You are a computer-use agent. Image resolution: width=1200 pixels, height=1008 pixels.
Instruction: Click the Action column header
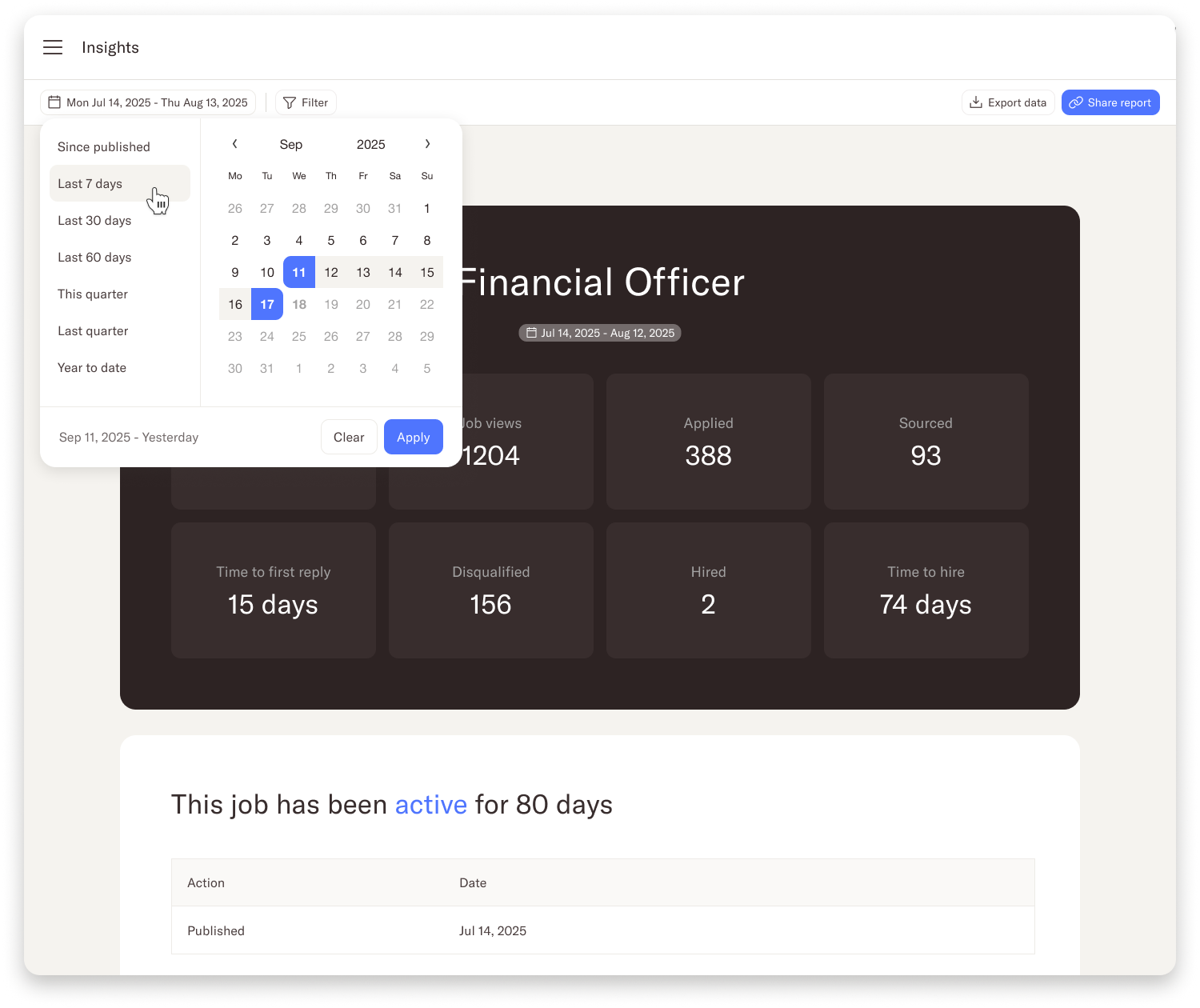[x=206, y=882]
